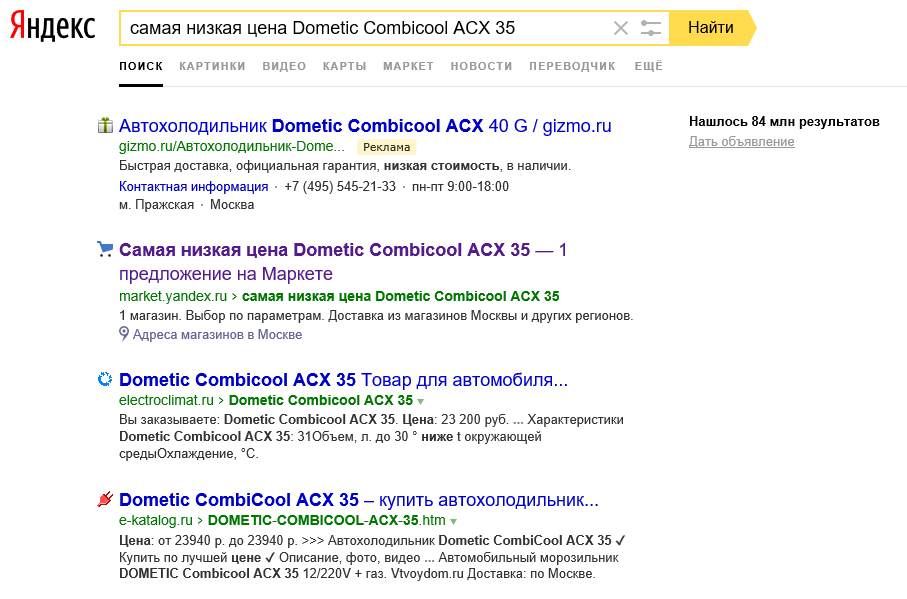The width and height of the screenshot is (907, 599).
Task: Open Контактная информация link
Action: pyautogui.click(x=193, y=186)
